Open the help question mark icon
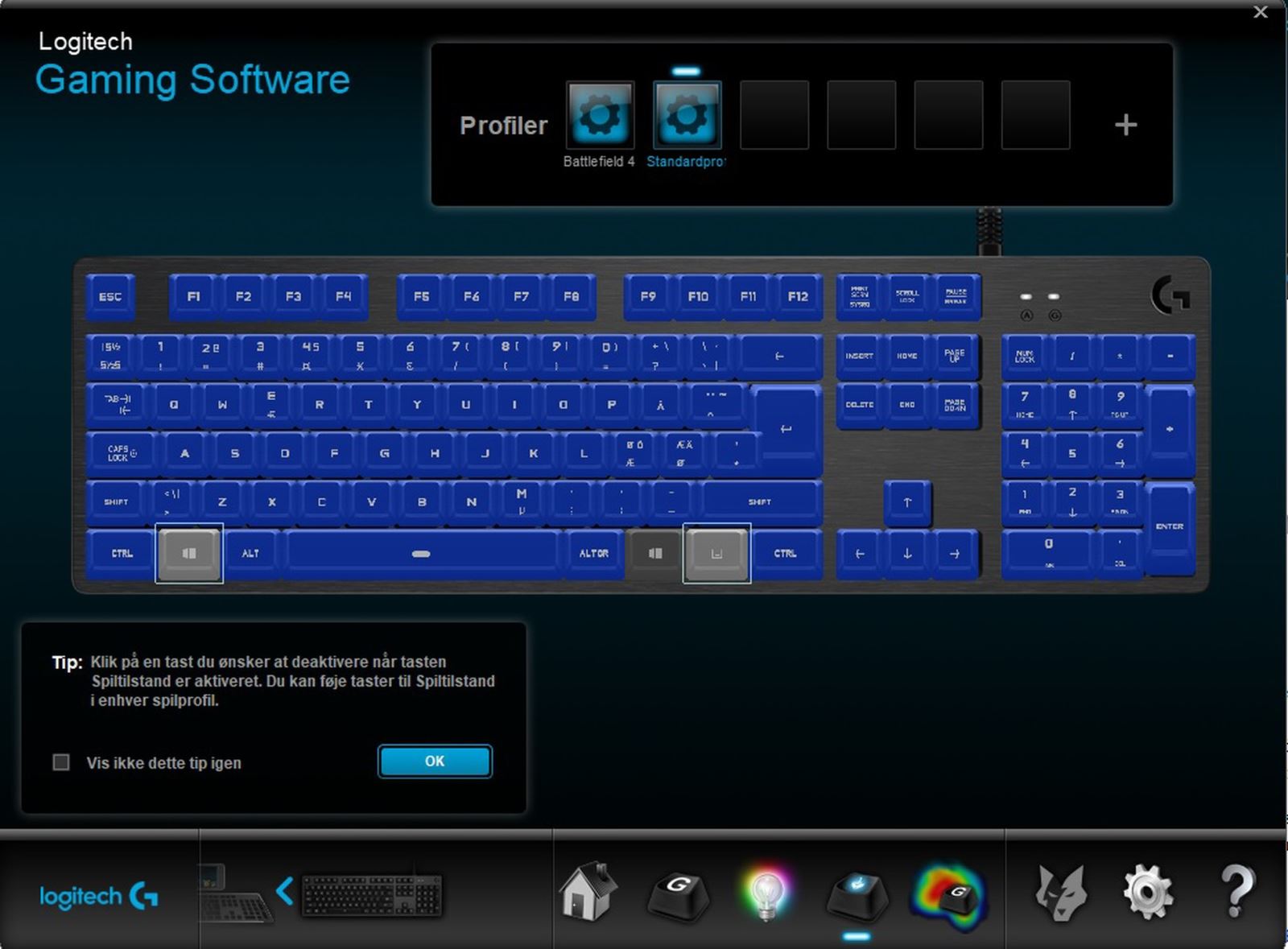Screen dimensions: 1288x949 click(x=1237, y=892)
